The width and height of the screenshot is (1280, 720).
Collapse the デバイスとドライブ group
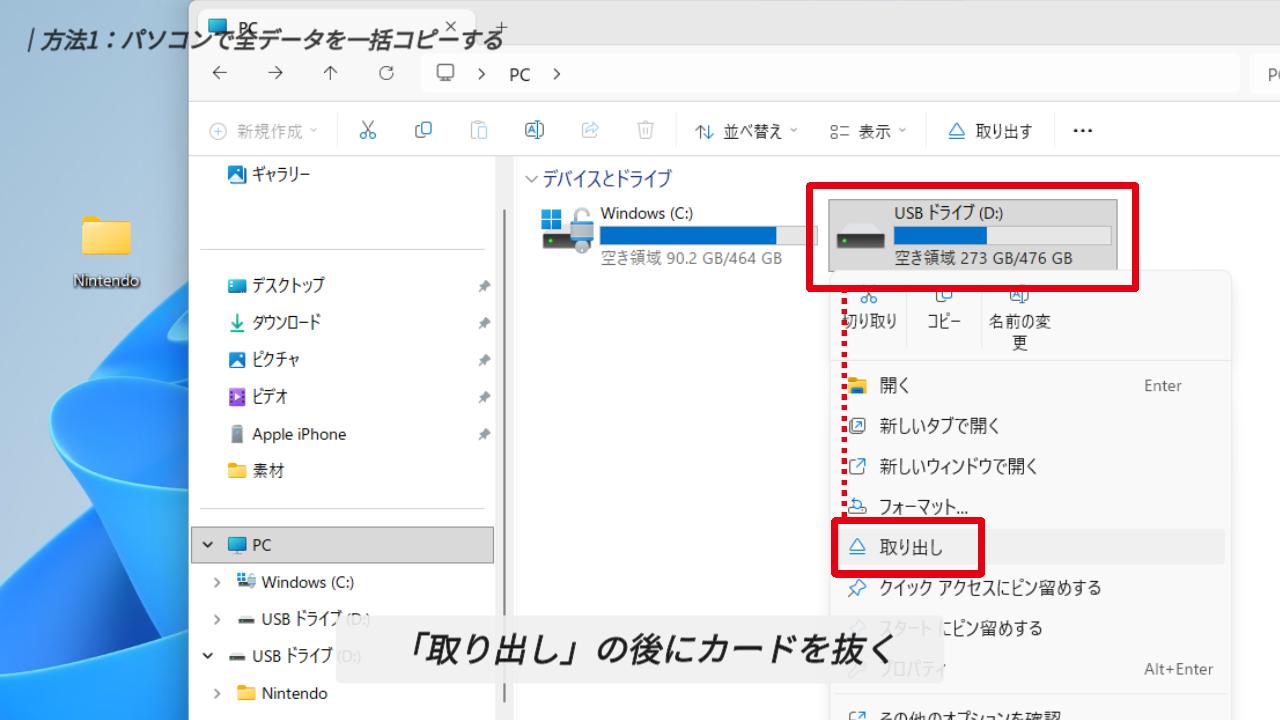(x=531, y=179)
